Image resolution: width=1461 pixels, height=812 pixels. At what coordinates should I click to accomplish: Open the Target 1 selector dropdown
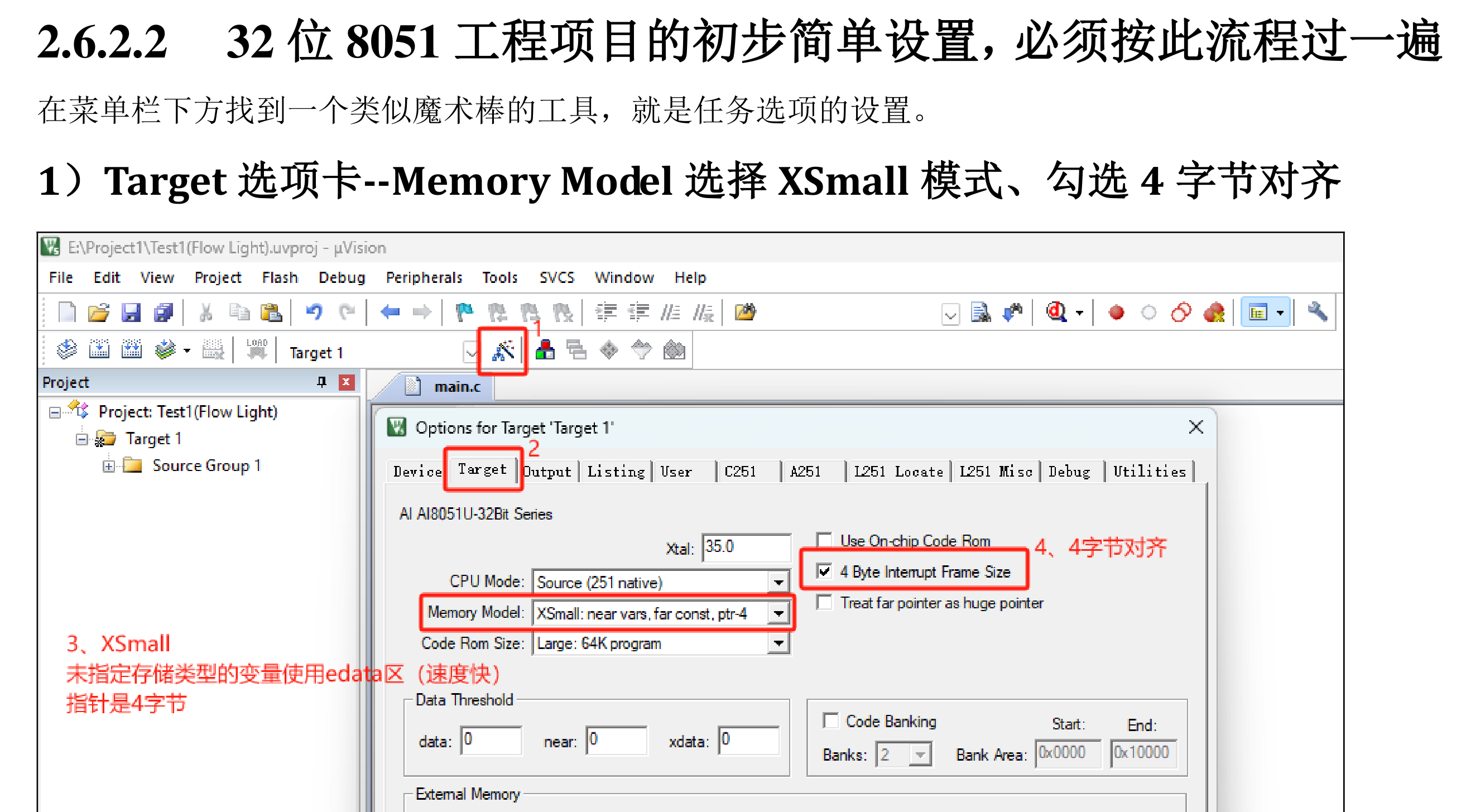(471, 352)
